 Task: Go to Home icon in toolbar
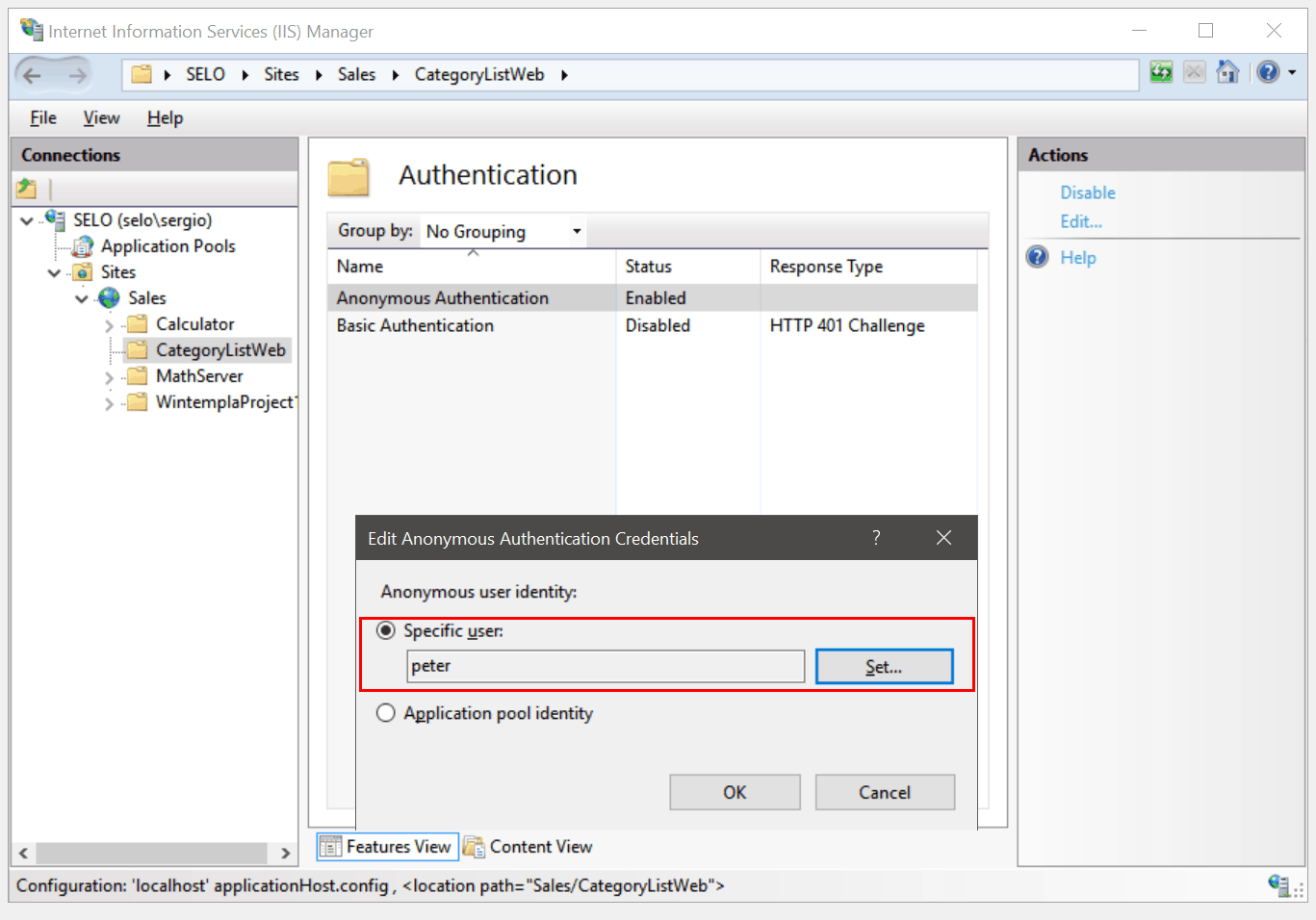click(x=1227, y=72)
